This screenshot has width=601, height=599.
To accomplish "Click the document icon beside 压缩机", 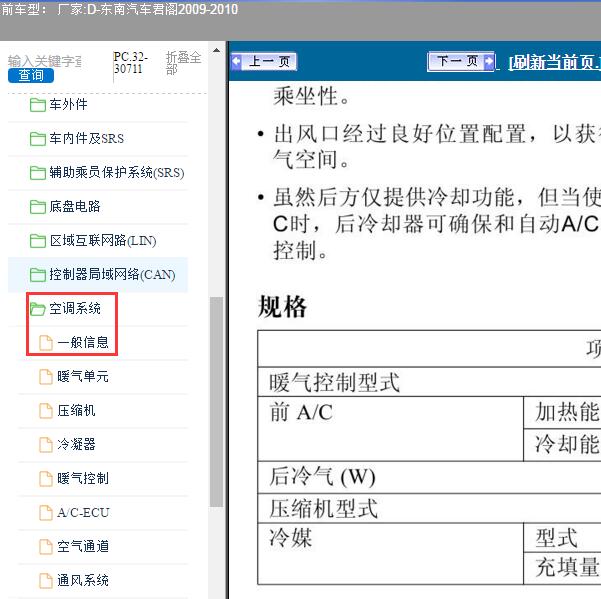I will coord(46,411).
